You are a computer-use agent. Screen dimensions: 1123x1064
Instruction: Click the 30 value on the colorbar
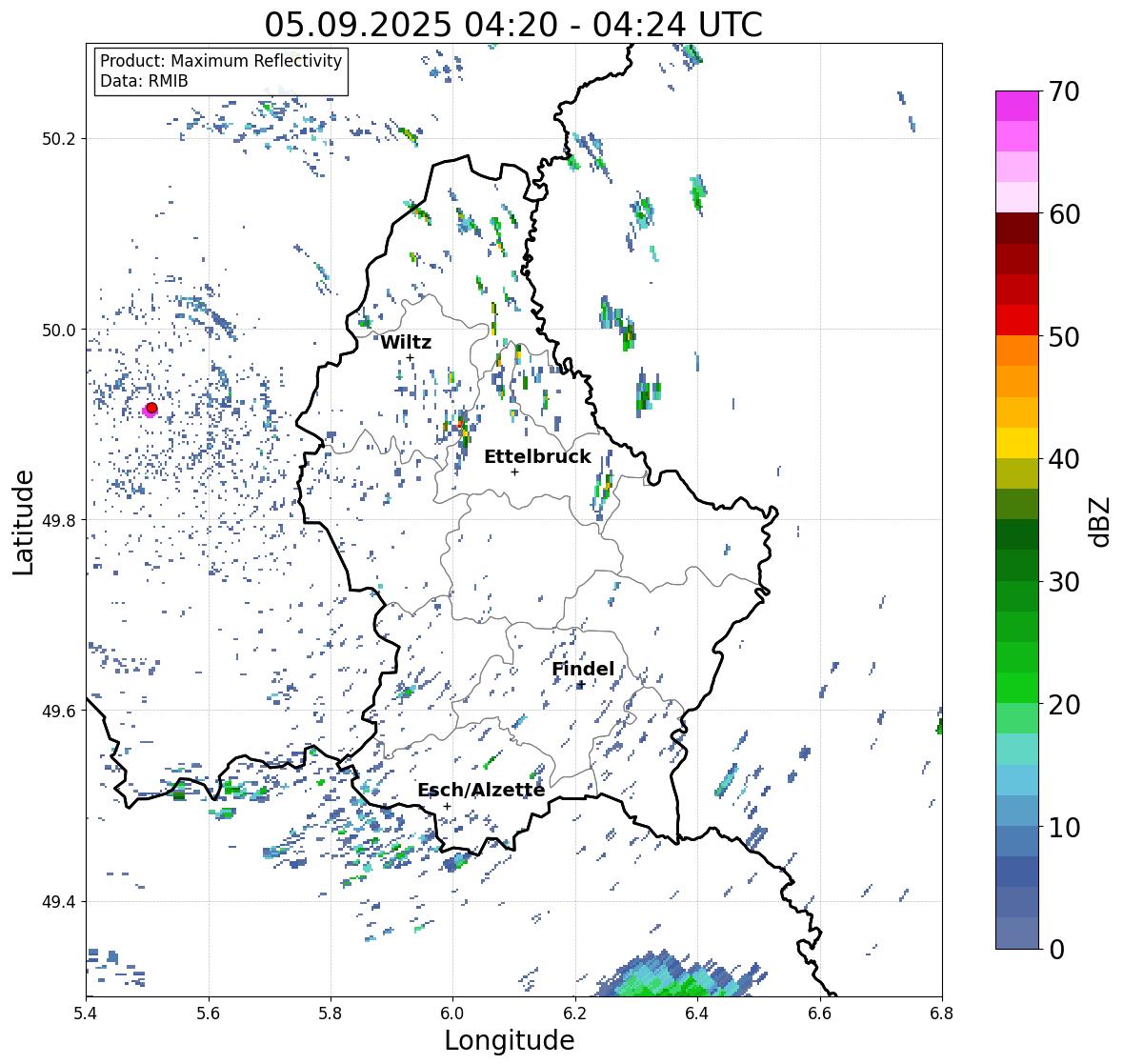tap(1064, 581)
